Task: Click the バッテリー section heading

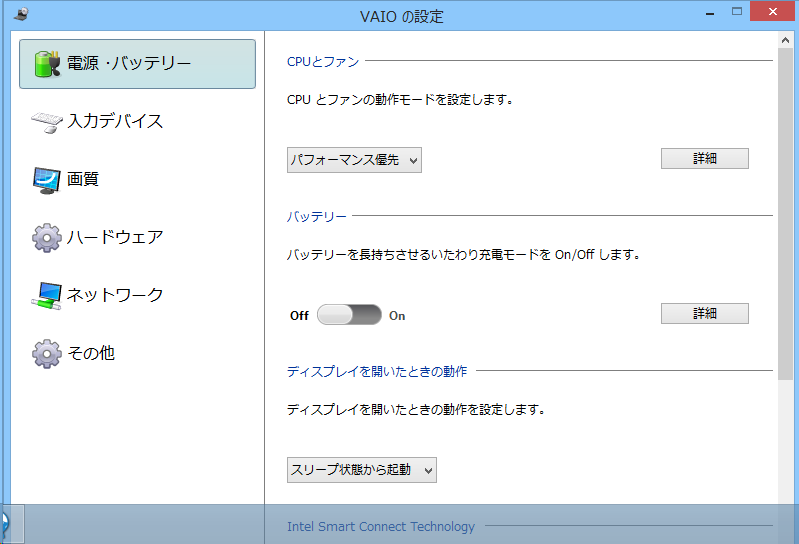Action: (316, 216)
